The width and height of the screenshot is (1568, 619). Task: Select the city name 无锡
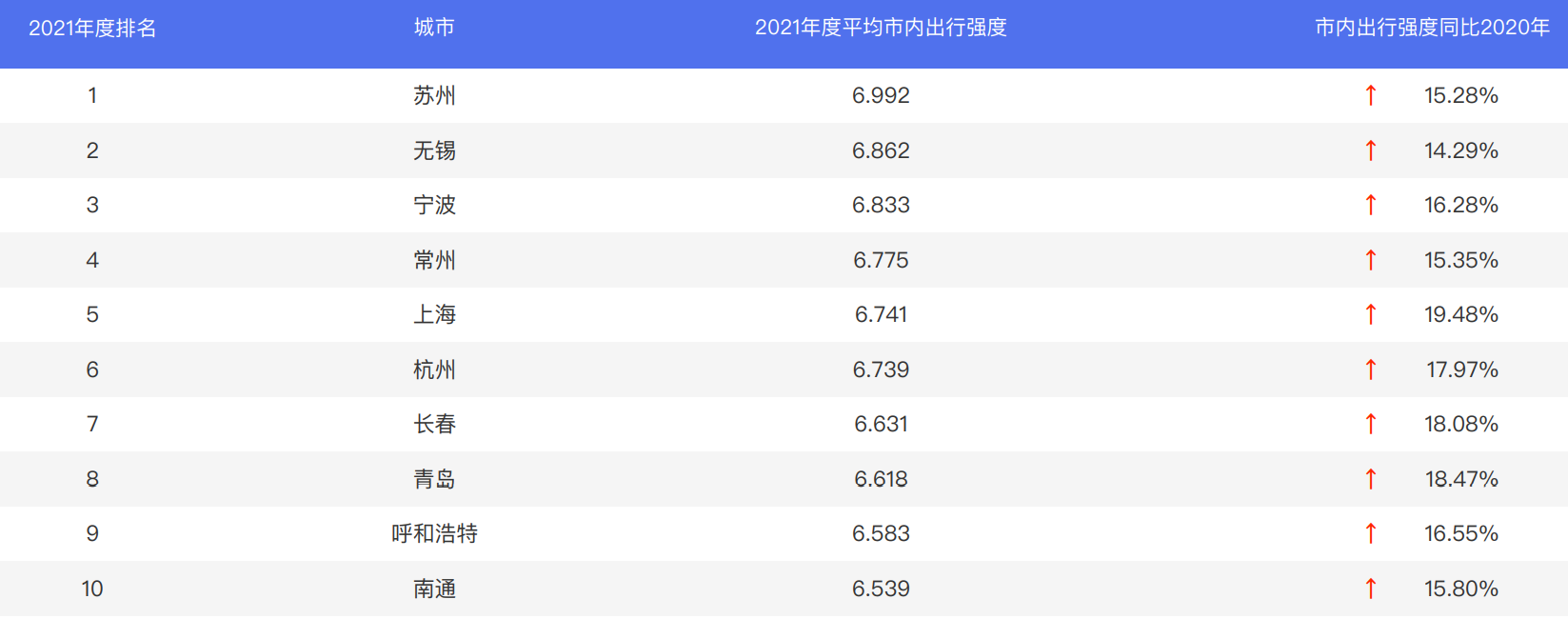(x=434, y=150)
